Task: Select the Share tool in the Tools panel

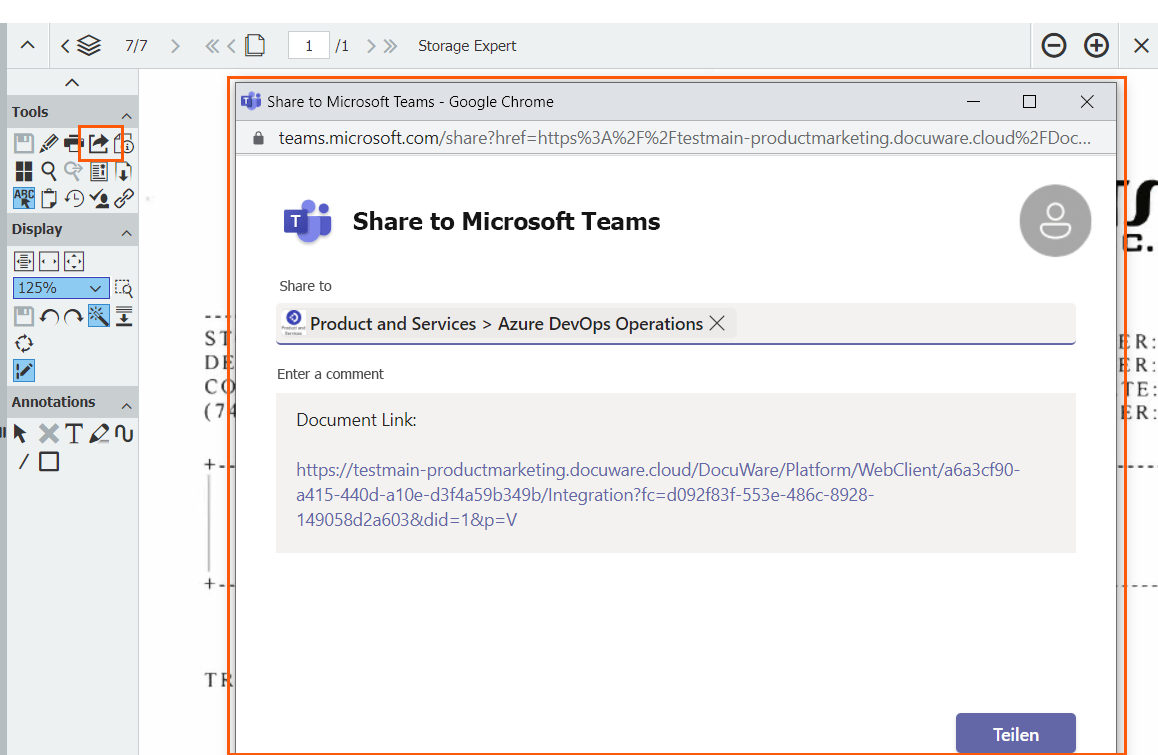Action: (x=98, y=143)
